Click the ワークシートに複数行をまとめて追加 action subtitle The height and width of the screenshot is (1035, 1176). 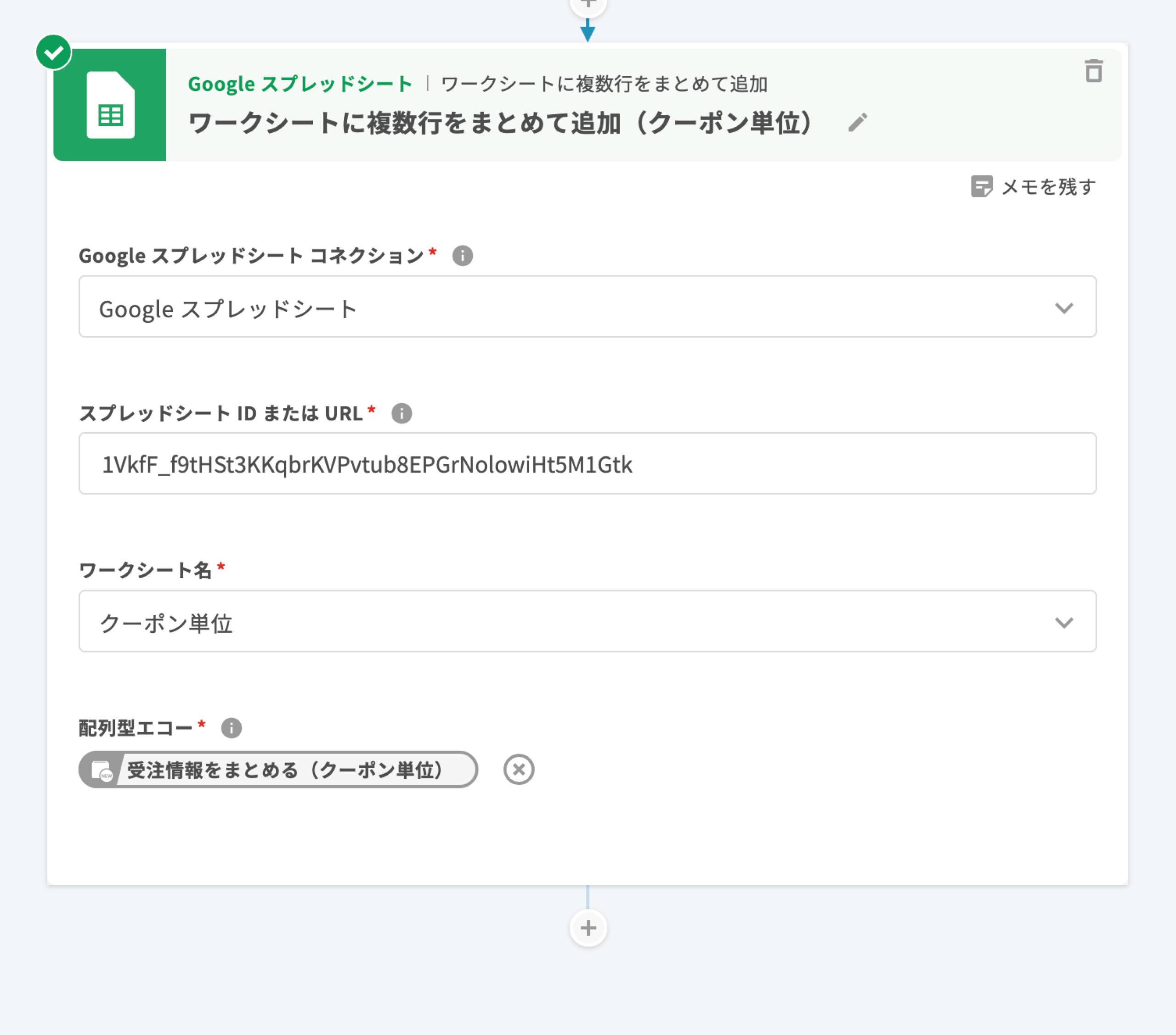coord(604,84)
